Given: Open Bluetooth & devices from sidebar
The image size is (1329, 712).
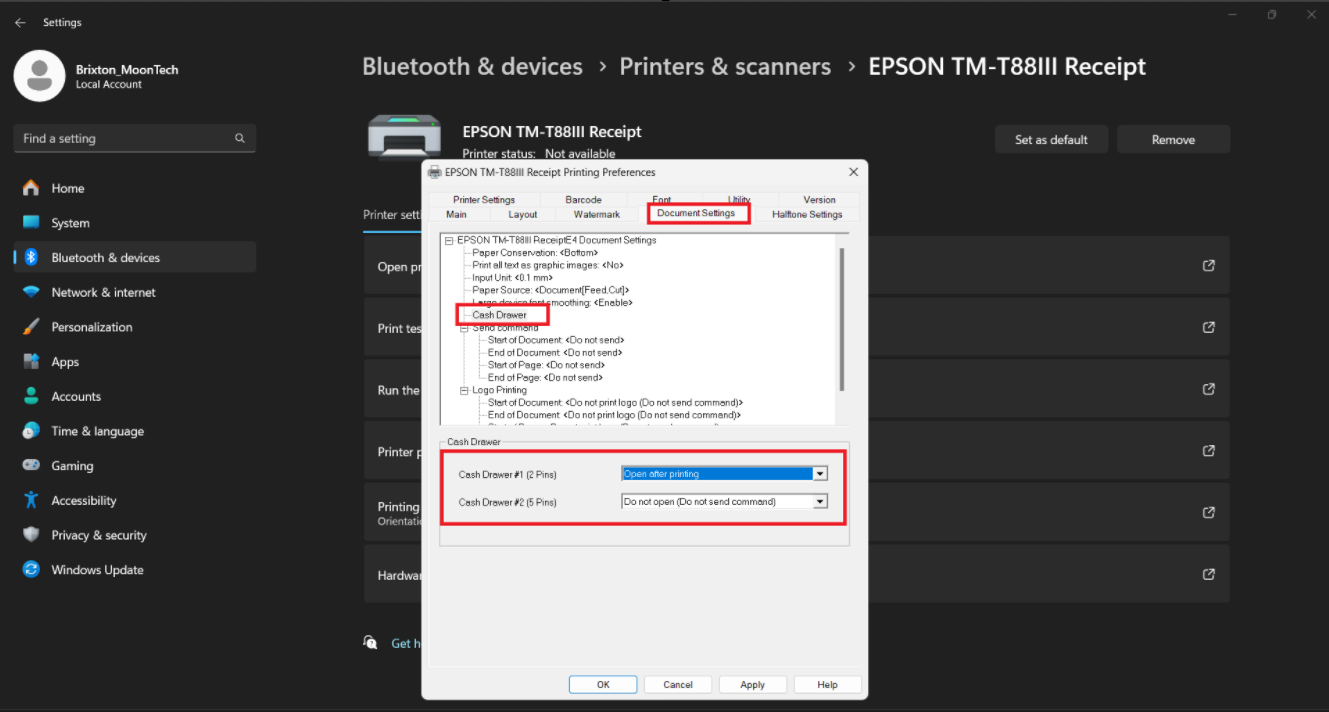Looking at the screenshot, I should click(105, 258).
